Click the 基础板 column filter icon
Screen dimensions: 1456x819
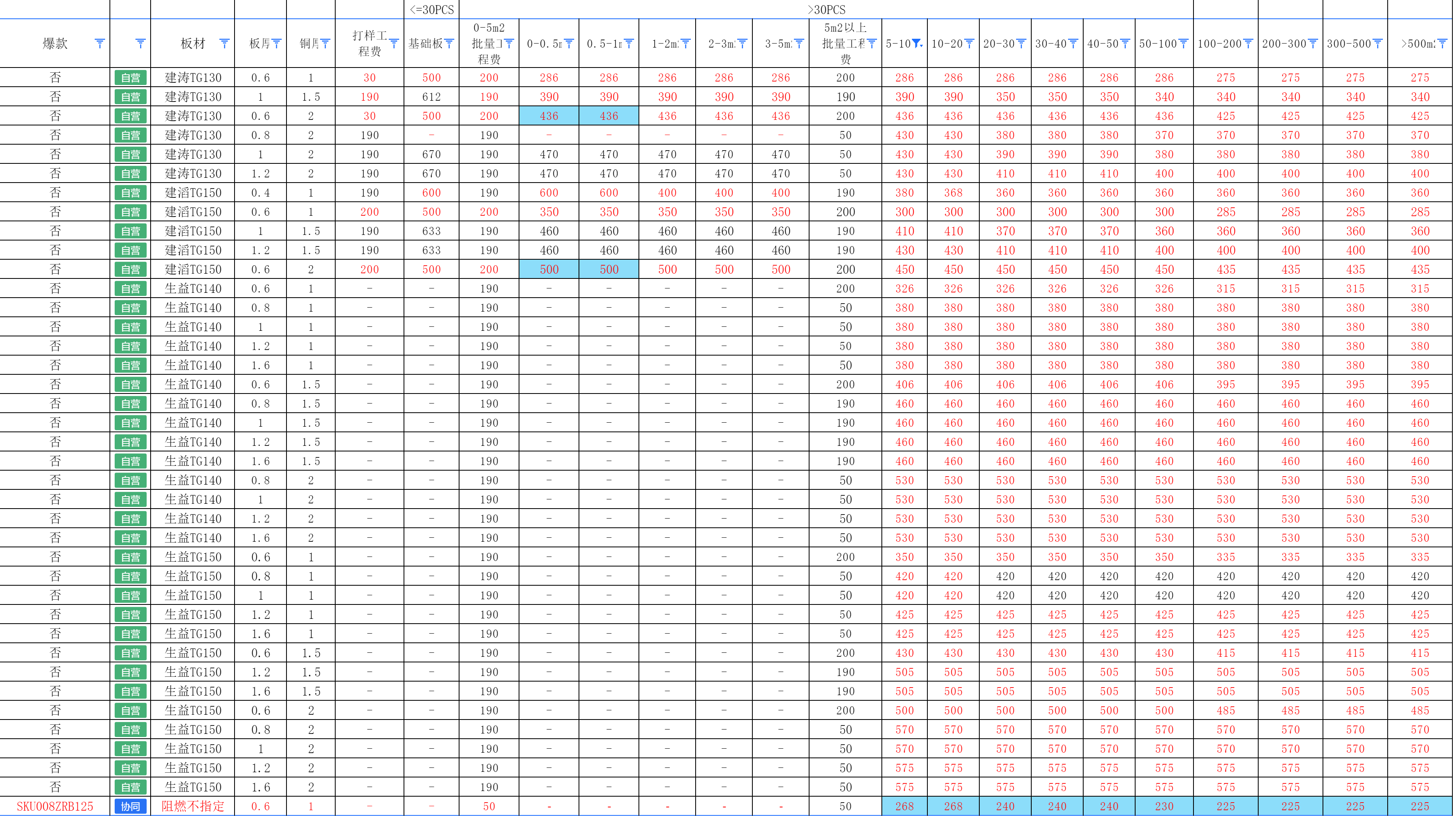tap(449, 44)
